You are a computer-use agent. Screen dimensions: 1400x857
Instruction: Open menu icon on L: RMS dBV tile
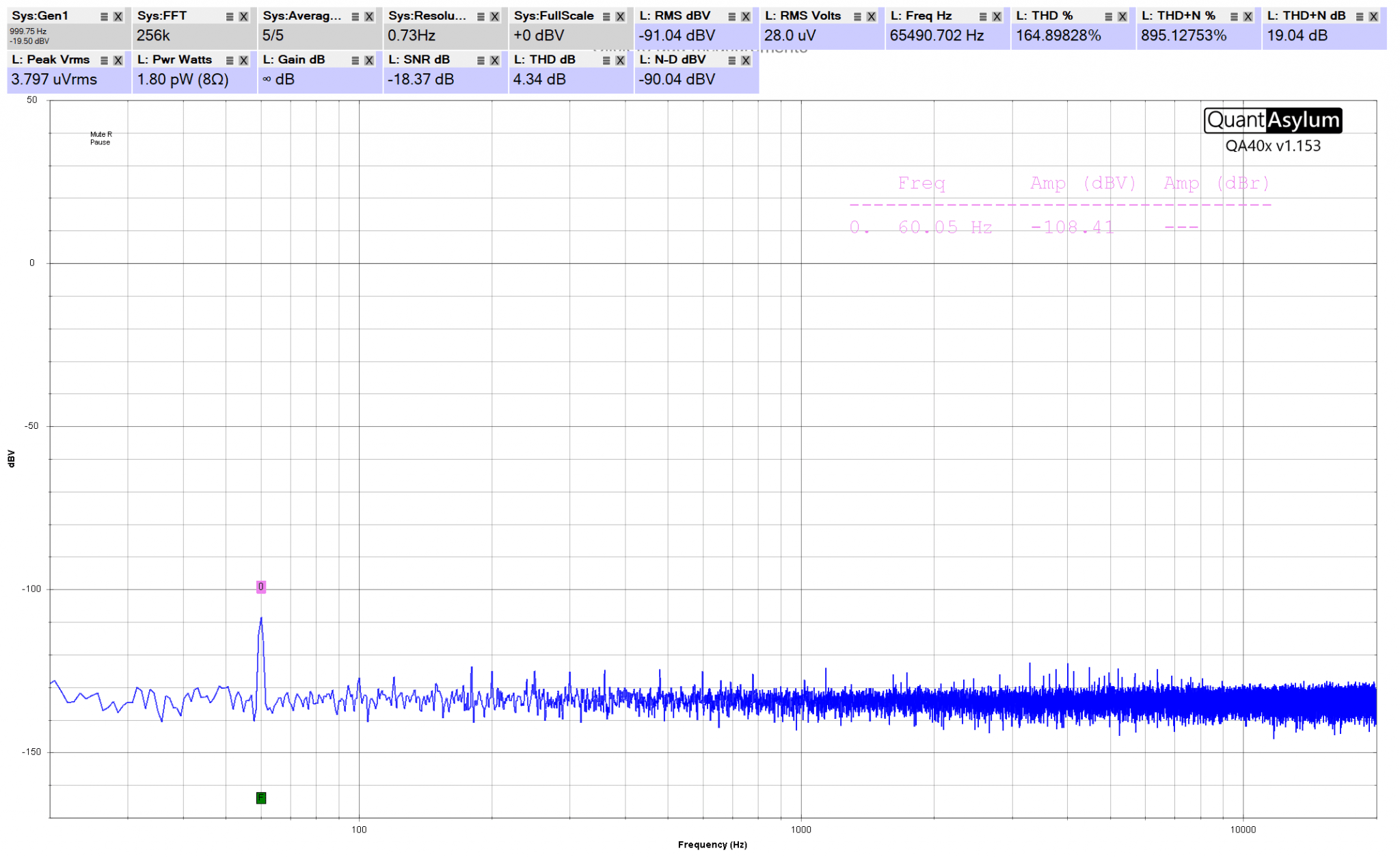pos(732,16)
